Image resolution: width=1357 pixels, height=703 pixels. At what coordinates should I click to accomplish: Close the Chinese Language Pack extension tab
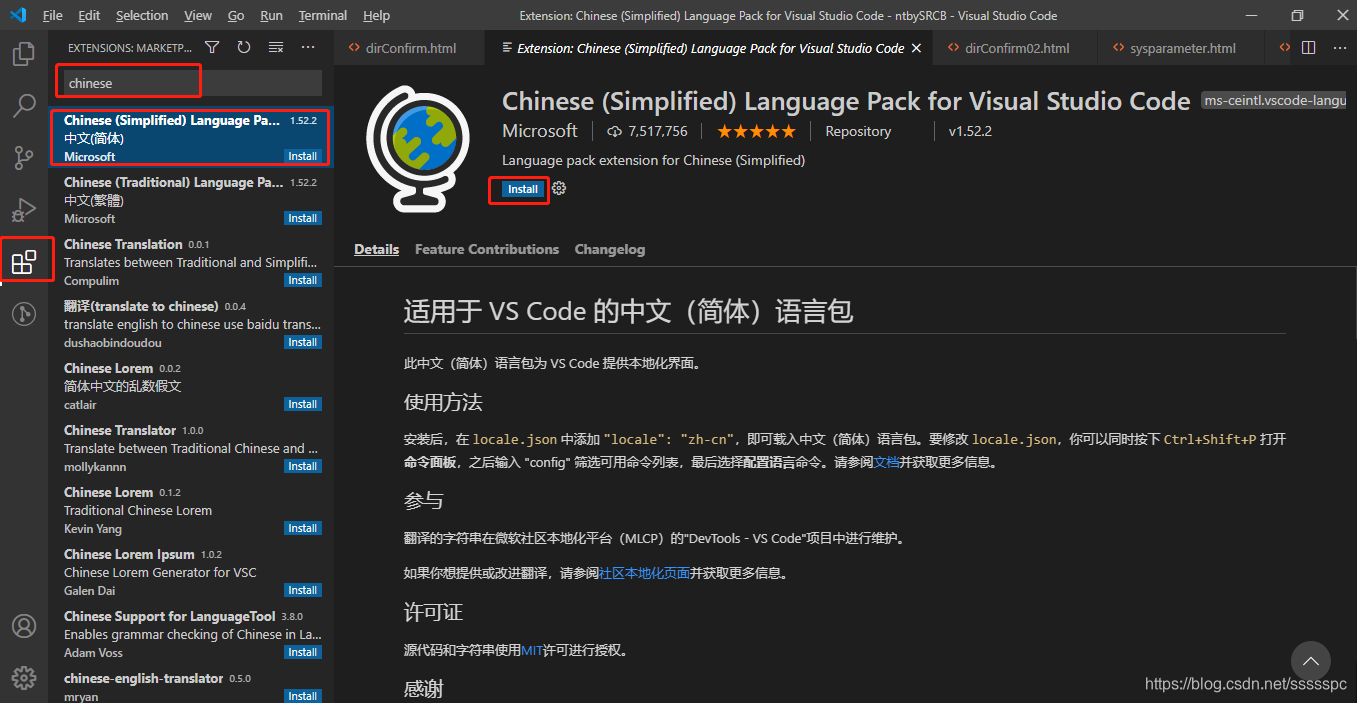[x=917, y=48]
